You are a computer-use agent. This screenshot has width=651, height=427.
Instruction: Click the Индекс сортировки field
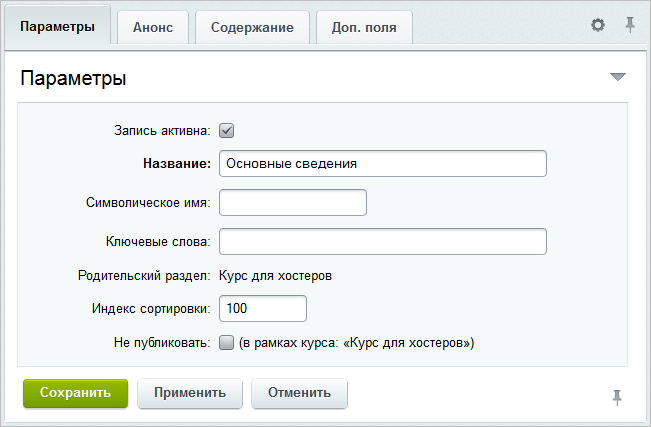pyautogui.click(x=262, y=308)
